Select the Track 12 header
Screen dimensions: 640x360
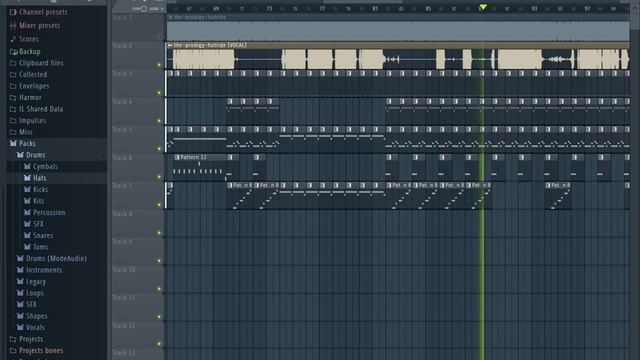pos(138,335)
